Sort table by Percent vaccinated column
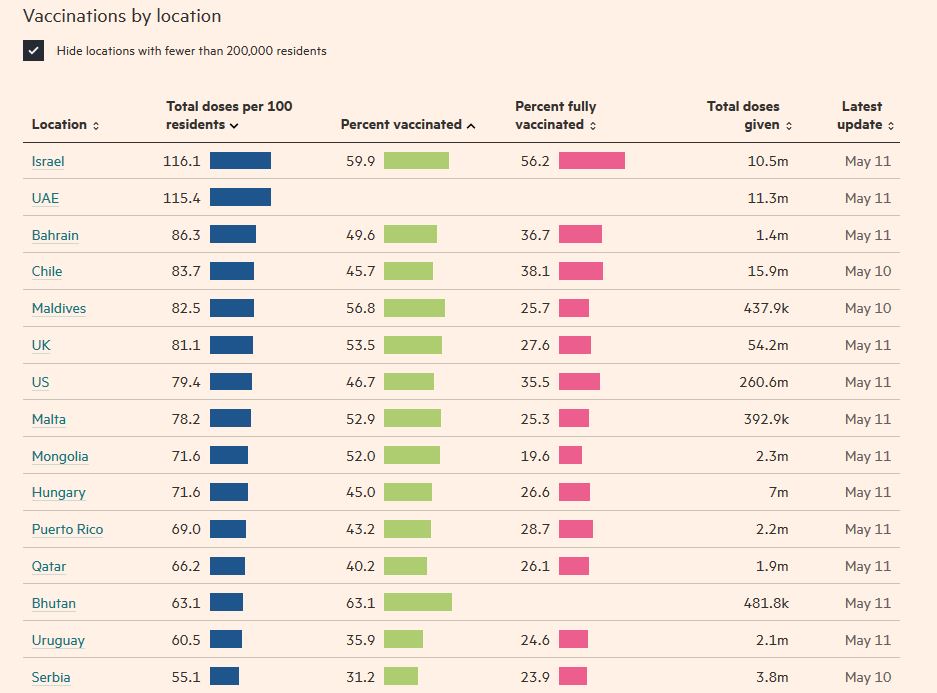The height and width of the screenshot is (693, 937). (x=407, y=125)
